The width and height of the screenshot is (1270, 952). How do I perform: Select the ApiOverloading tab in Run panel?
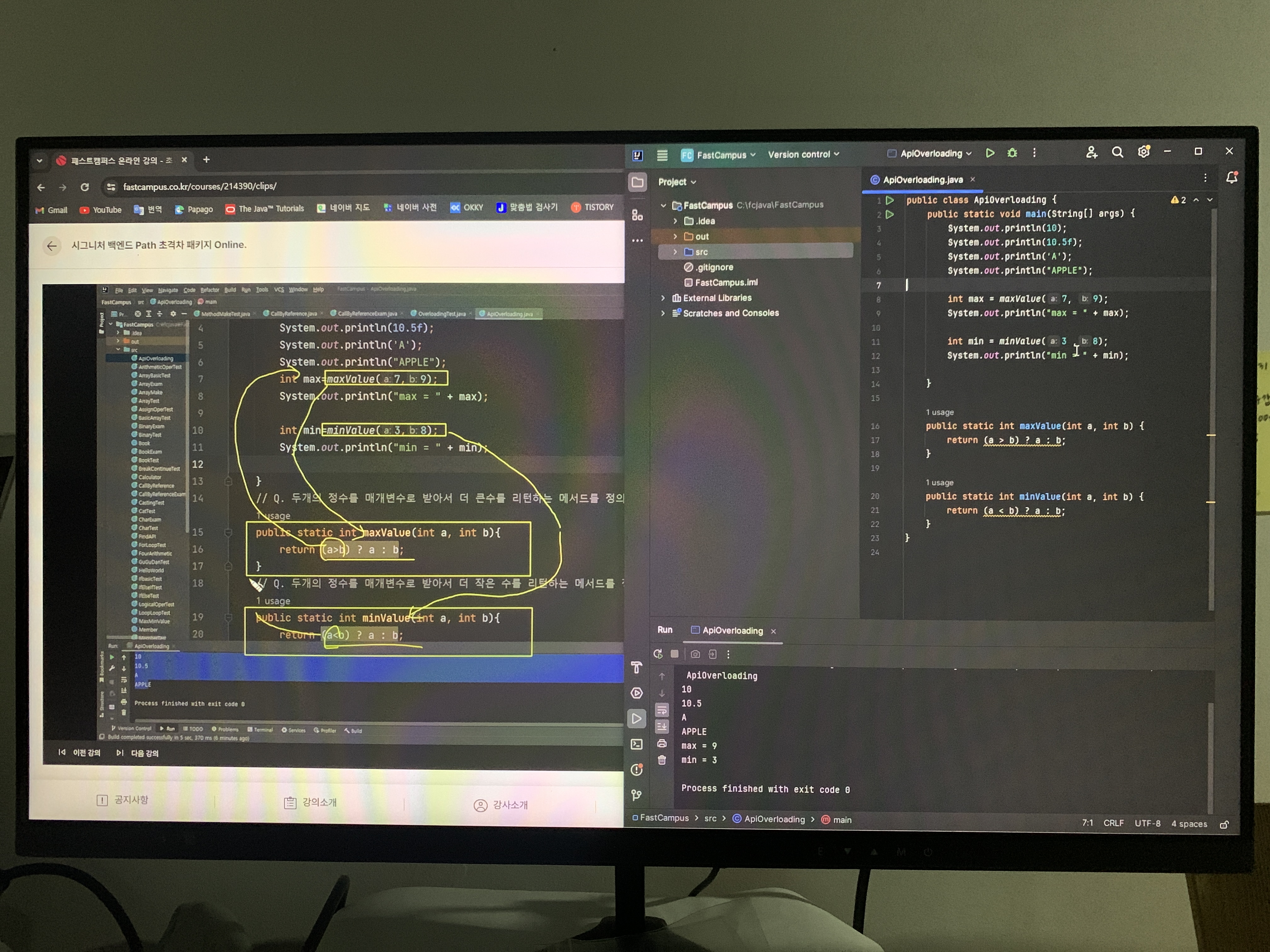732,631
